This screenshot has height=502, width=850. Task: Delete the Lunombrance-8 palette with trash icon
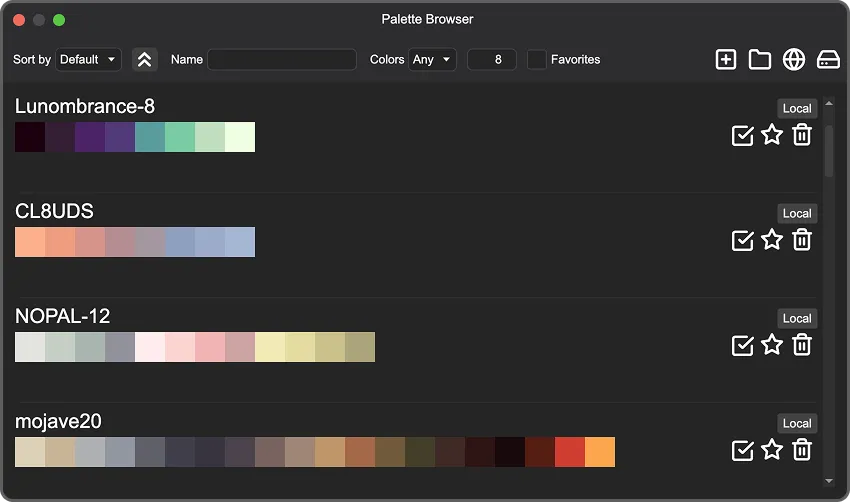802,135
